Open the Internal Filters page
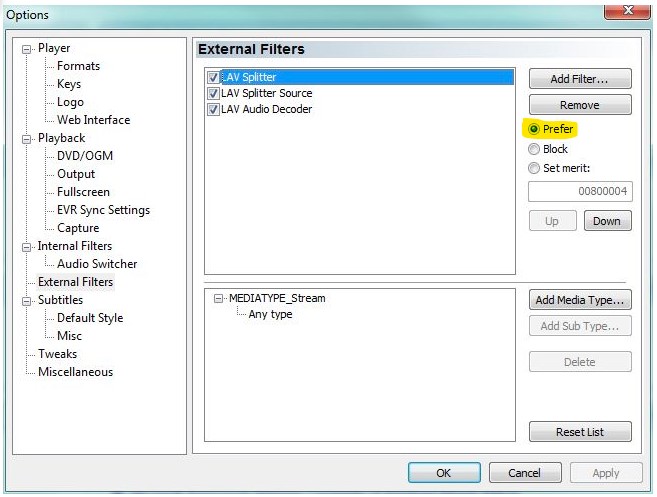The width and height of the screenshot is (657, 497). [75, 246]
